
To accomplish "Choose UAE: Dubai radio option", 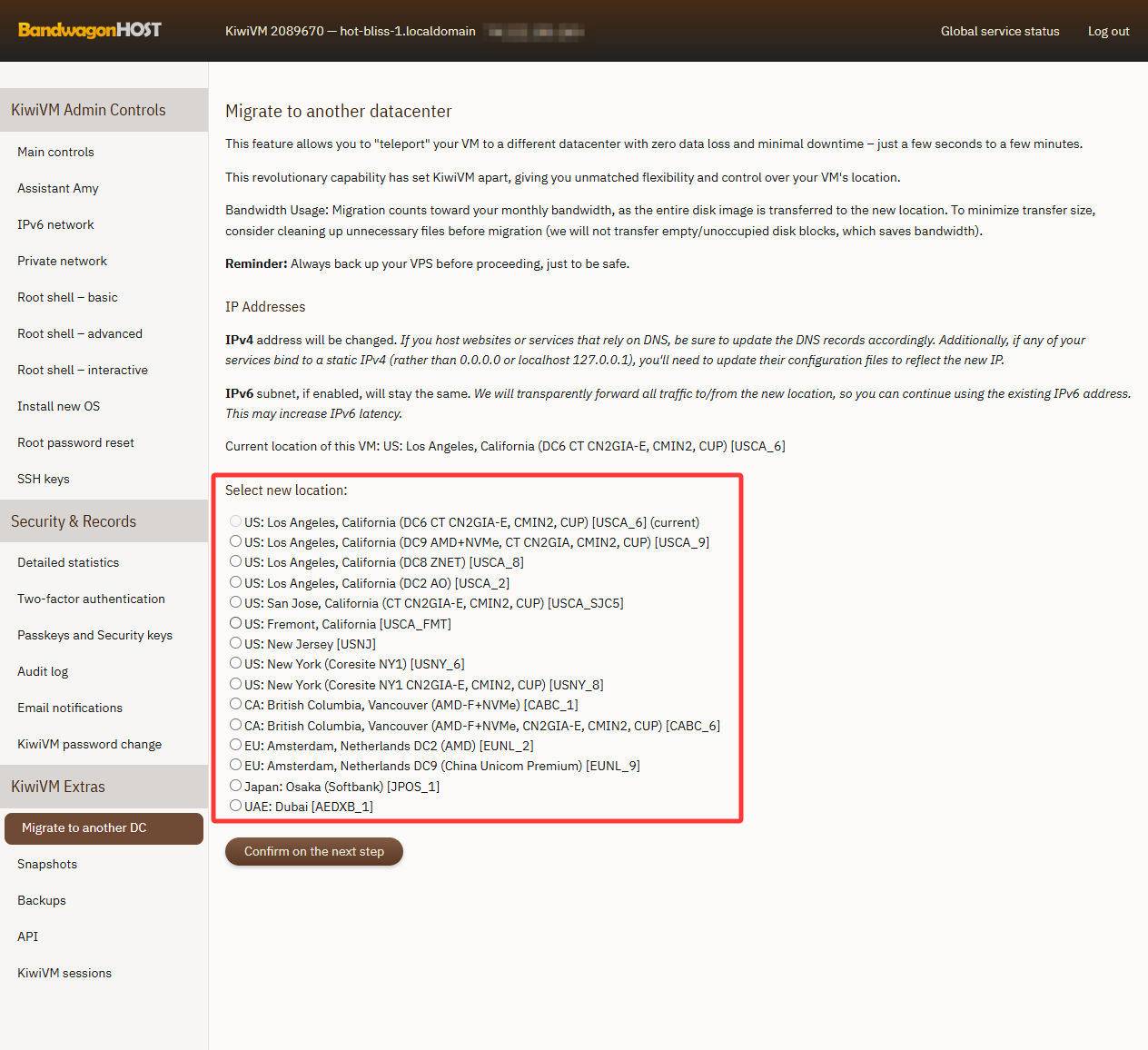I will click(236, 806).
